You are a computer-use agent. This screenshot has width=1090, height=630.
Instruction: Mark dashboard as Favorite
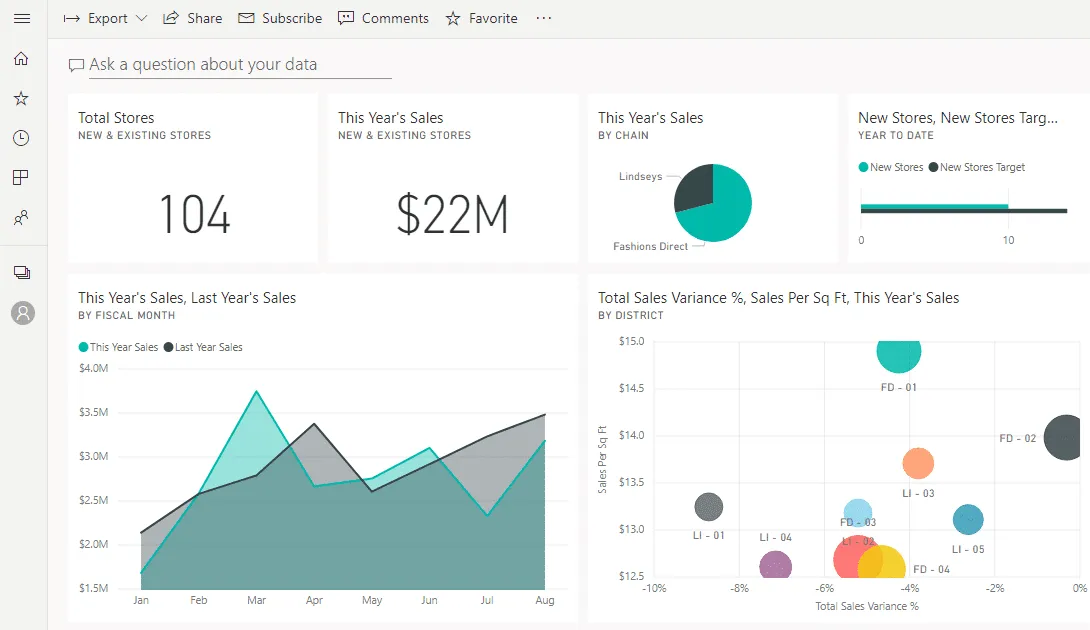tap(481, 18)
